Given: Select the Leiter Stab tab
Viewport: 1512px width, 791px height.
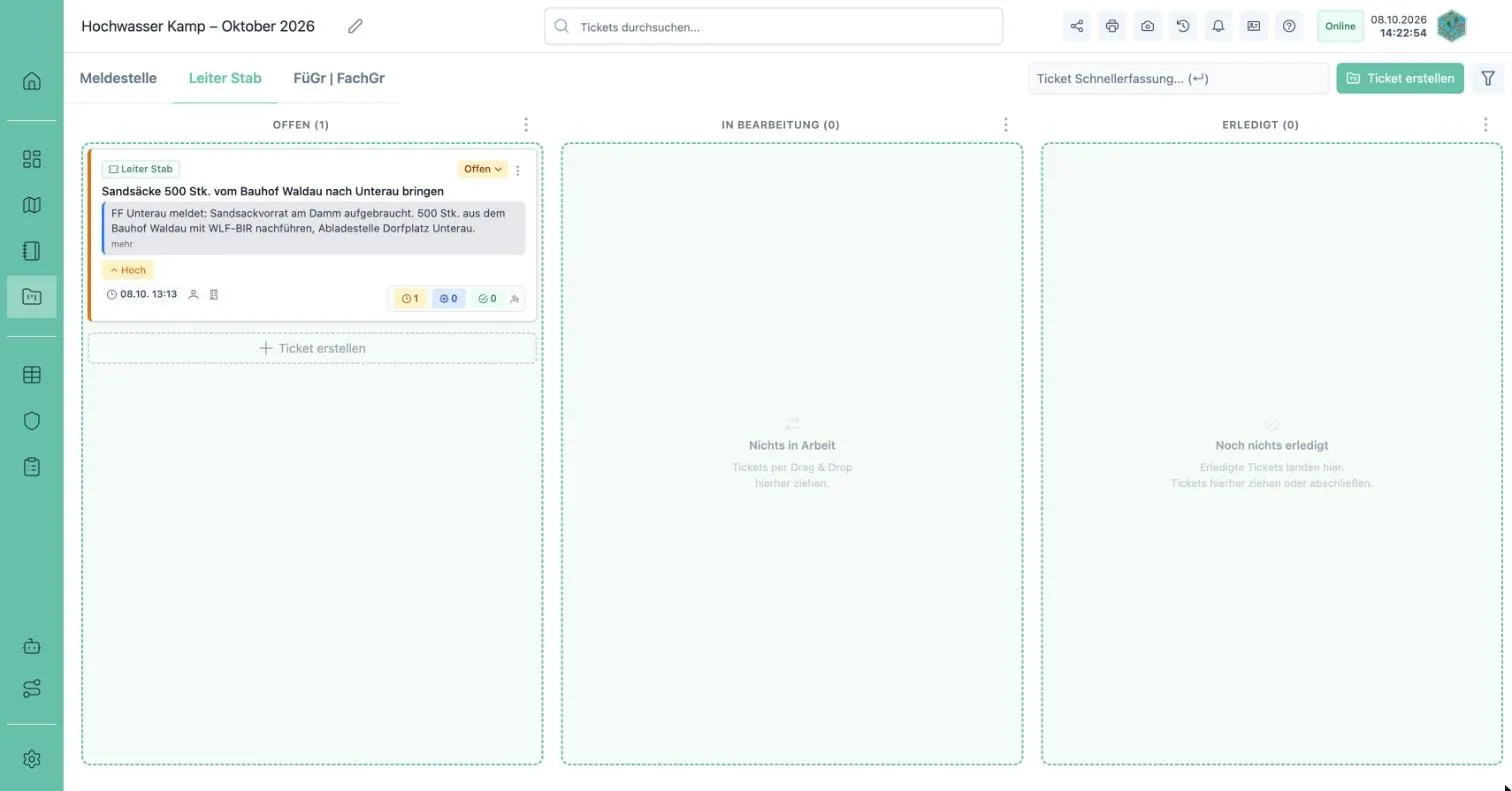Looking at the screenshot, I should (225, 78).
